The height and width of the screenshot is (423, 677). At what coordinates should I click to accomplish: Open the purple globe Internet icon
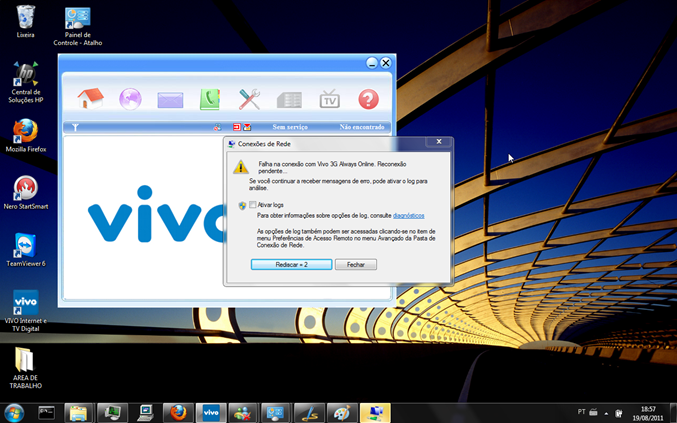(130, 99)
